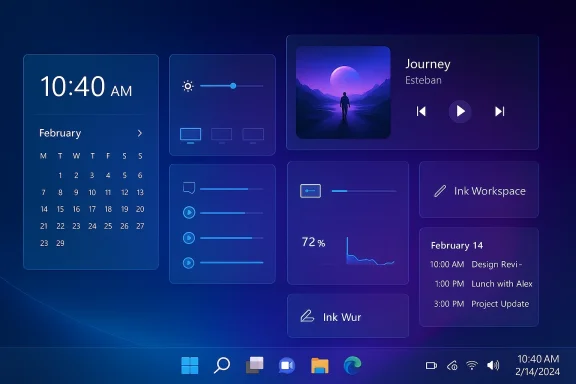The image size is (576, 384).
Task: Click the volume speaker tray icon
Action: (x=493, y=365)
